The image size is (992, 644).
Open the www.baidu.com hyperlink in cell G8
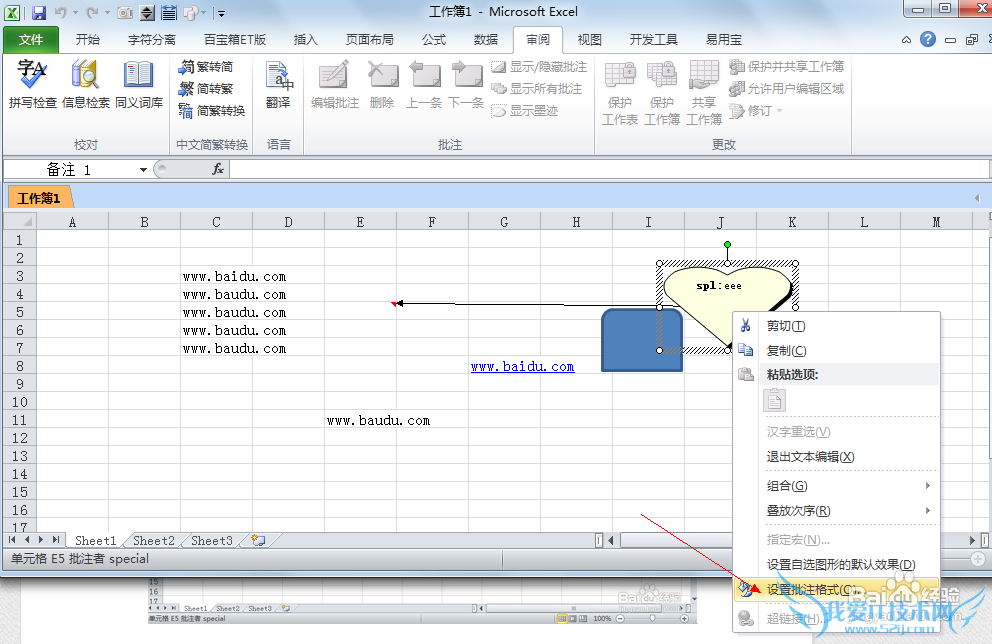coord(523,366)
